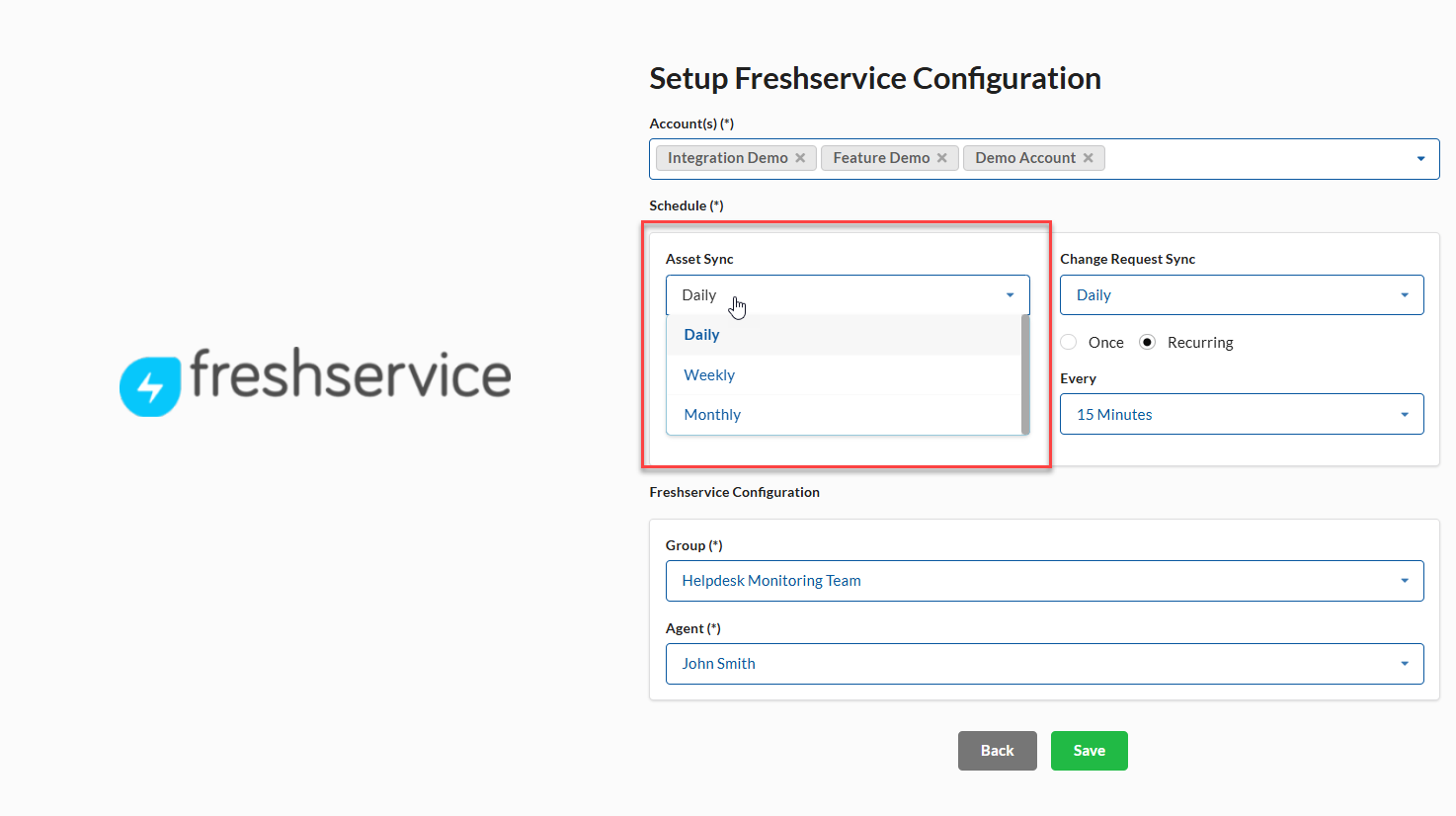Click the Asset Sync field showing Daily
1456x816 pixels.
click(x=848, y=295)
